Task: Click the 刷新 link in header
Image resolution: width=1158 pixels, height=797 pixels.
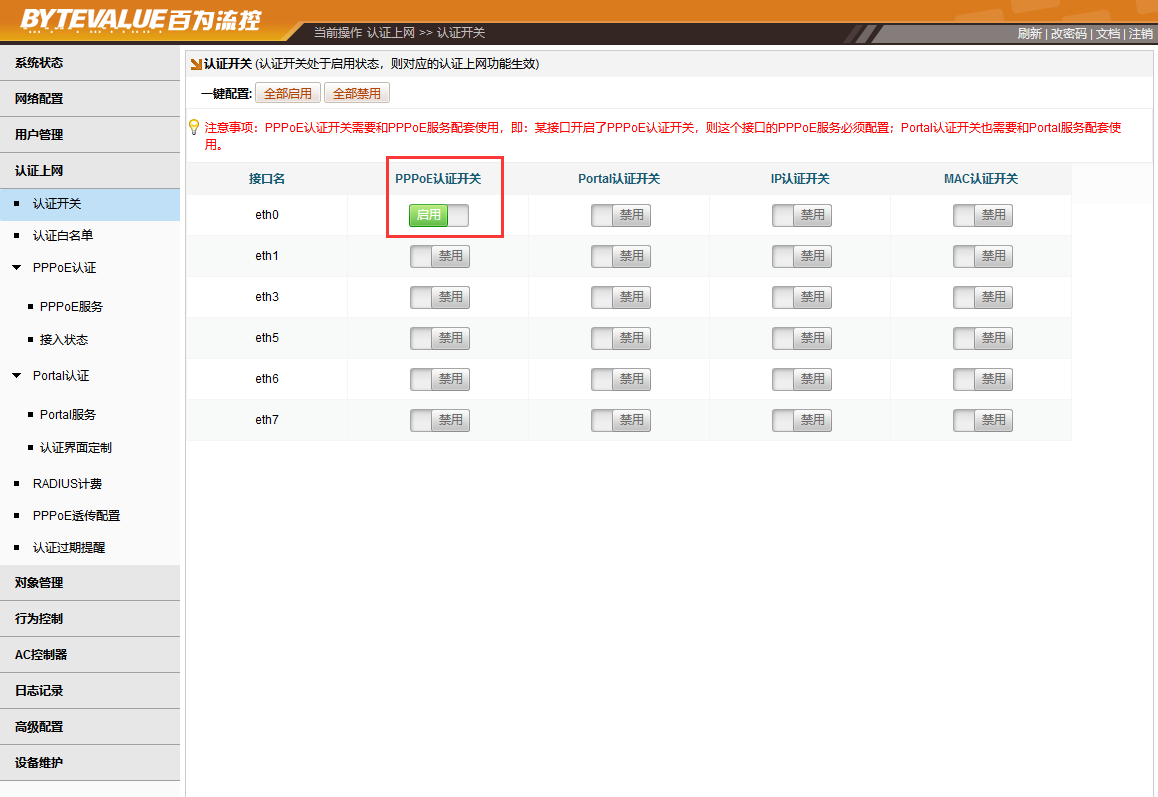Action: (x=1029, y=34)
